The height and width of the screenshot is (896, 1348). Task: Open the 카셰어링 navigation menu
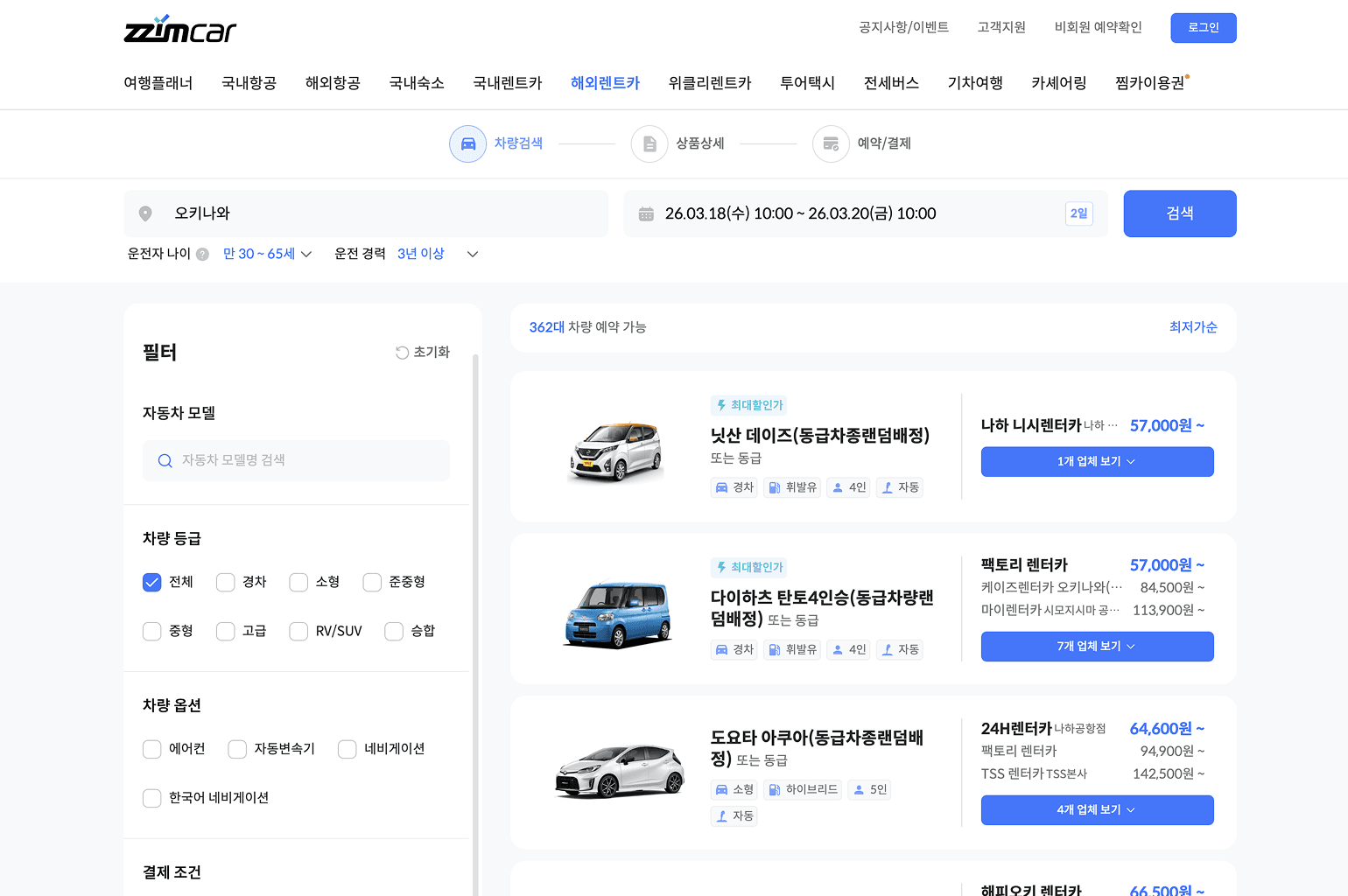coord(1058,83)
